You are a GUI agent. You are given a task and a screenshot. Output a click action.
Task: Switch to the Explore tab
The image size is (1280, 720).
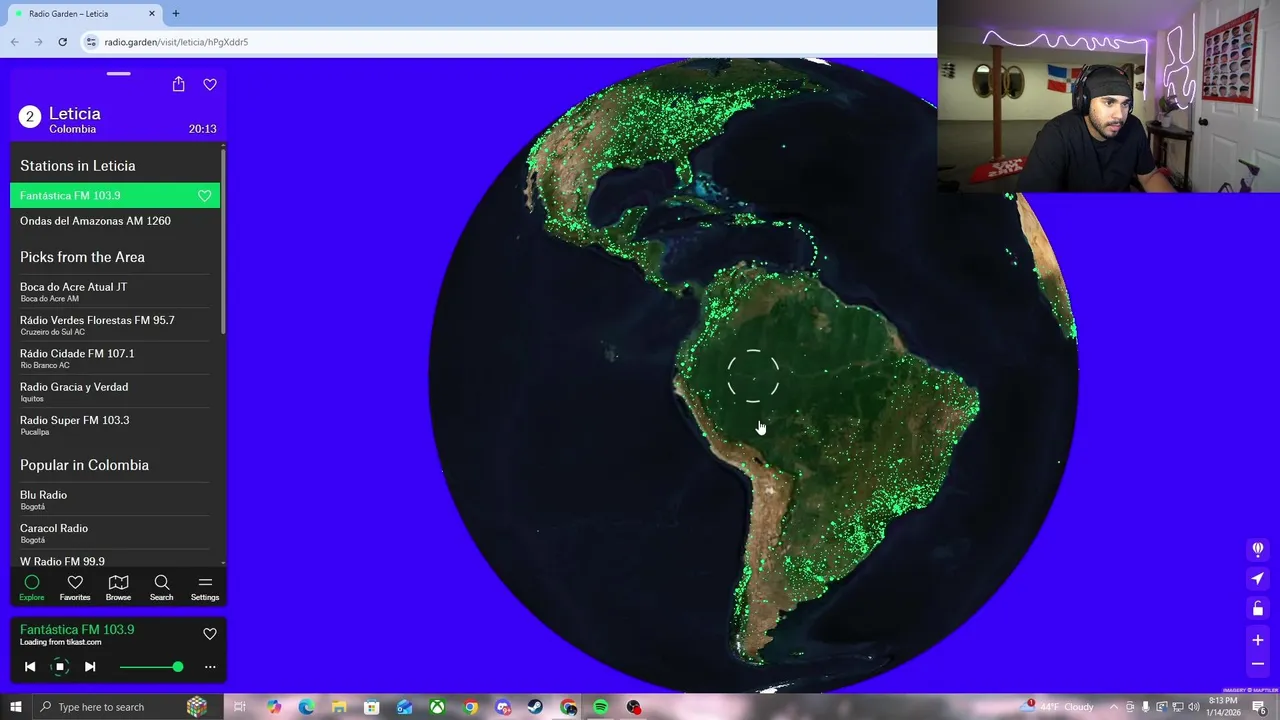32,588
